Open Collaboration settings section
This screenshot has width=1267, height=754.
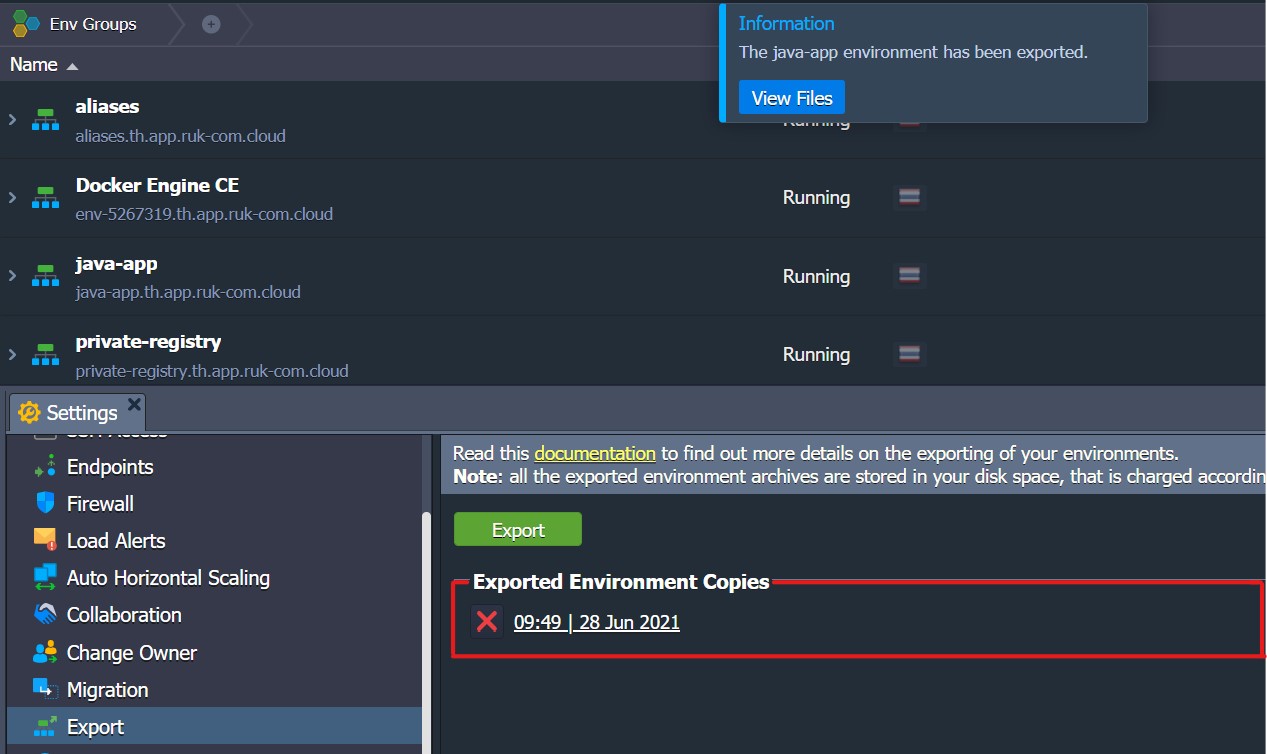pos(124,615)
